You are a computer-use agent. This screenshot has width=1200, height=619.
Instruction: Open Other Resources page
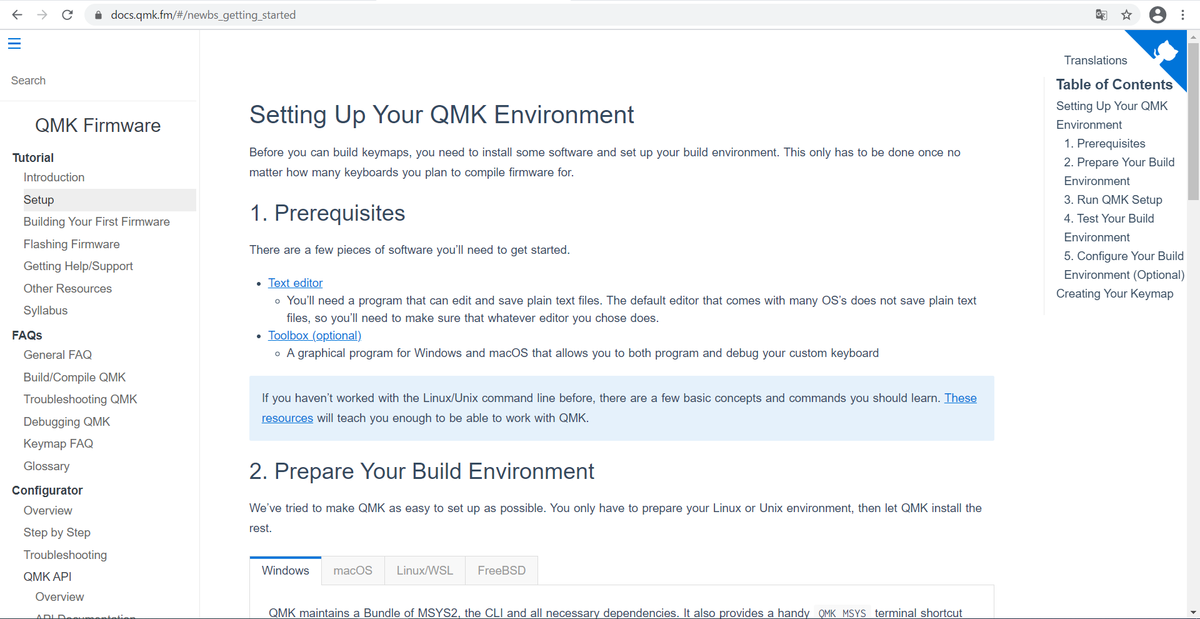click(68, 288)
